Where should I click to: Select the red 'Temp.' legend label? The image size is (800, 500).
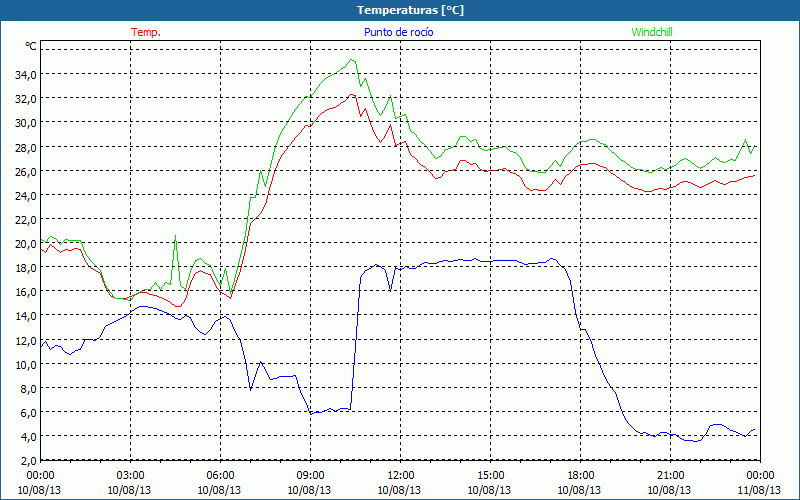pos(146,32)
